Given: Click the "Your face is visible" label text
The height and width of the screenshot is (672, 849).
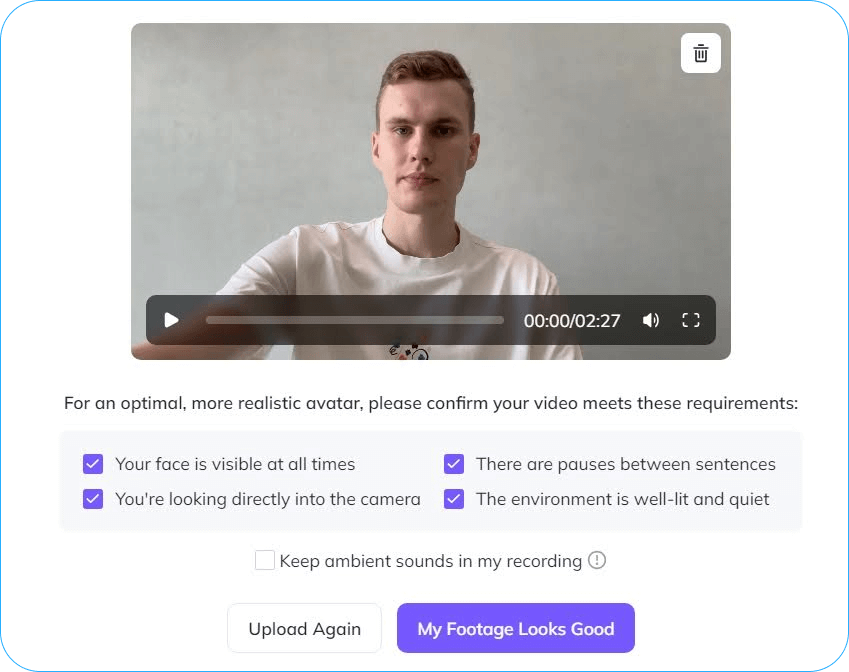Looking at the screenshot, I should (235, 464).
